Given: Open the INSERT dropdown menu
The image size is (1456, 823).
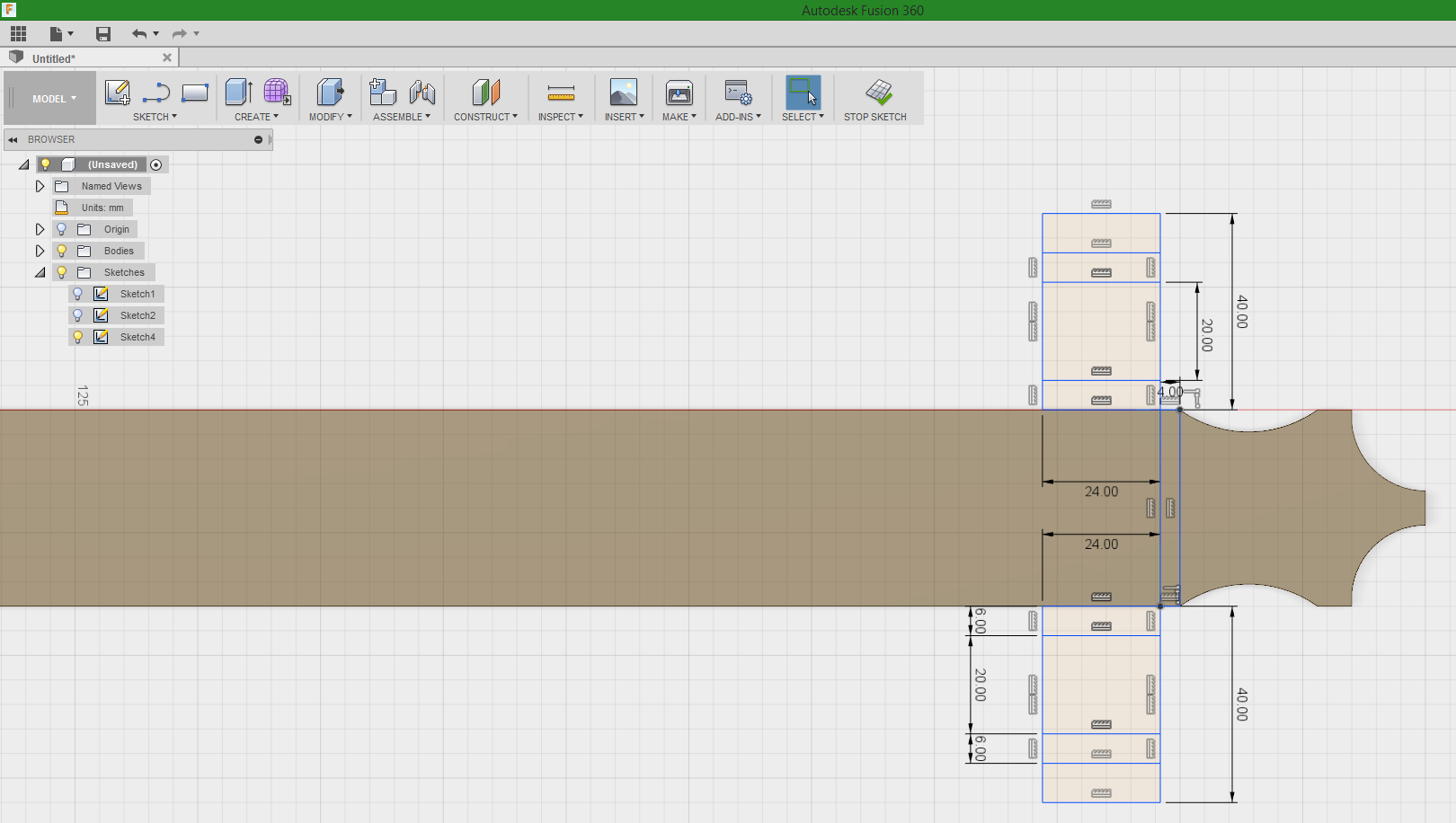Looking at the screenshot, I should tap(624, 117).
